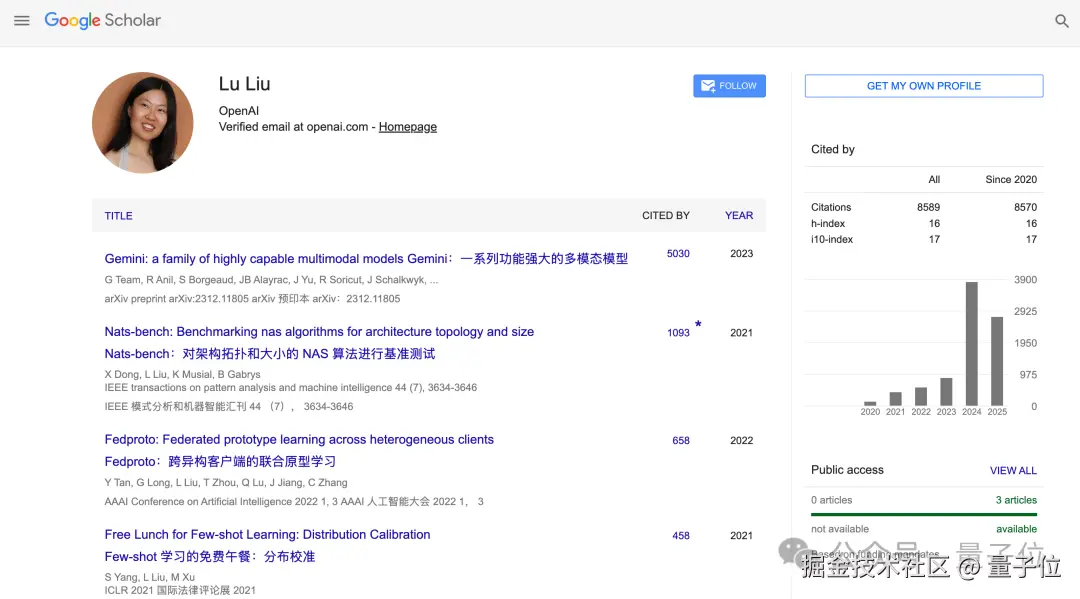This screenshot has height=599, width=1080.
Task: Click View All under Public access
Action: click(1013, 471)
